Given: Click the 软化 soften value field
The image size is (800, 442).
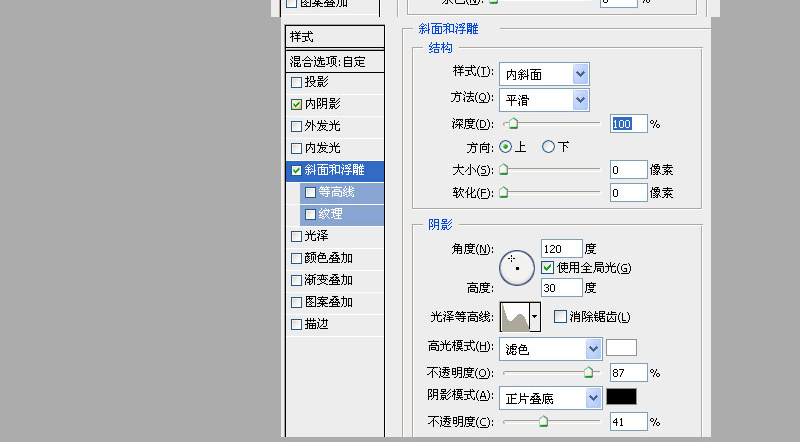Looking at the screenshot, I should [629, 193].
